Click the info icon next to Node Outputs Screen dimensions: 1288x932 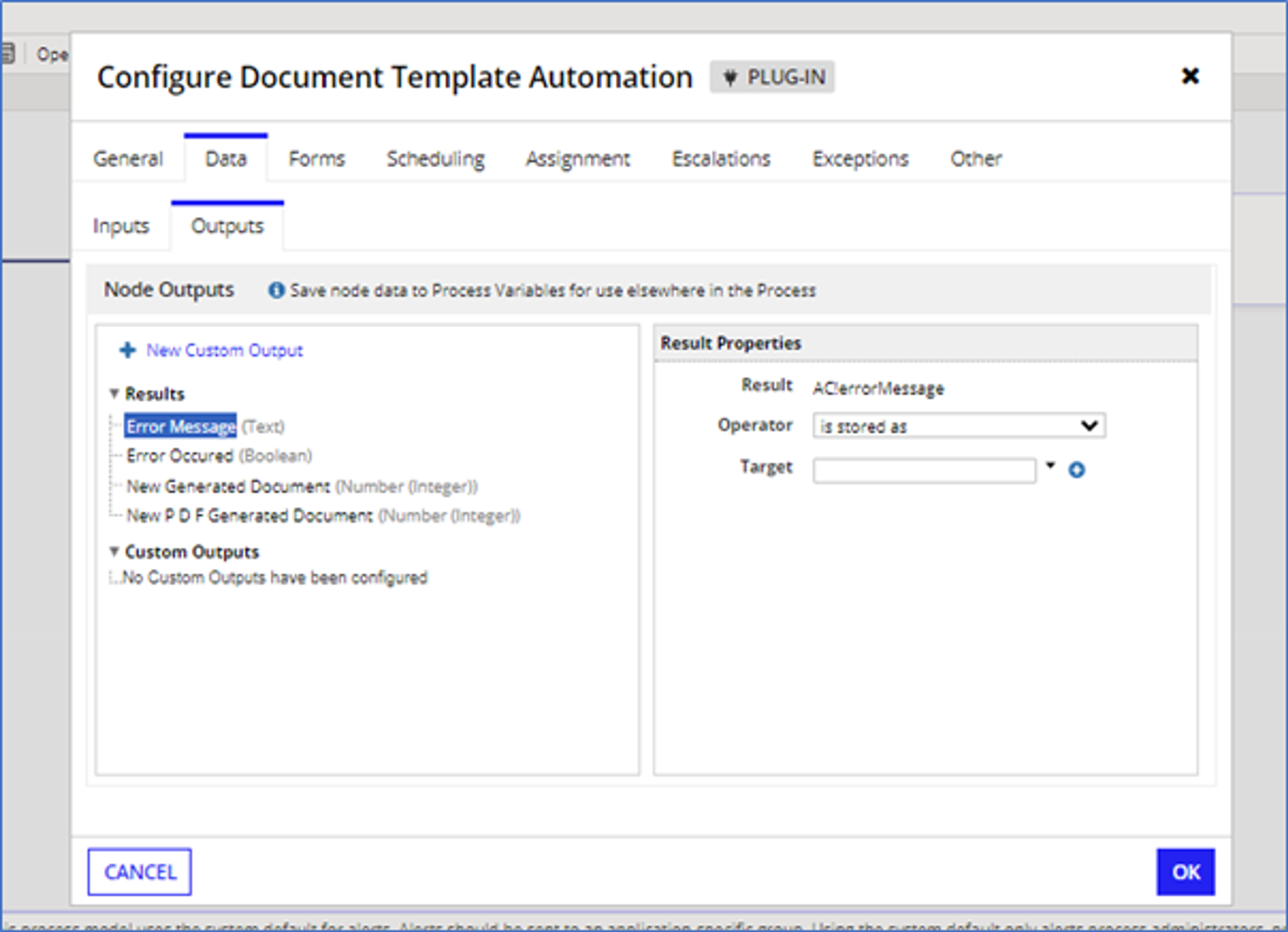276,290
